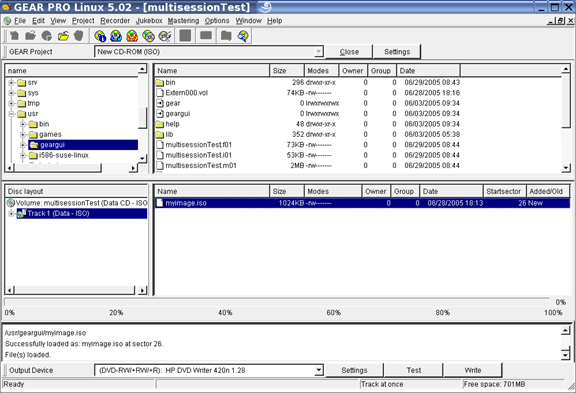The image size is (576, 393).
Task: Click the greyed open-folder icon beside the new project icon
Action: tap(30, 36)
